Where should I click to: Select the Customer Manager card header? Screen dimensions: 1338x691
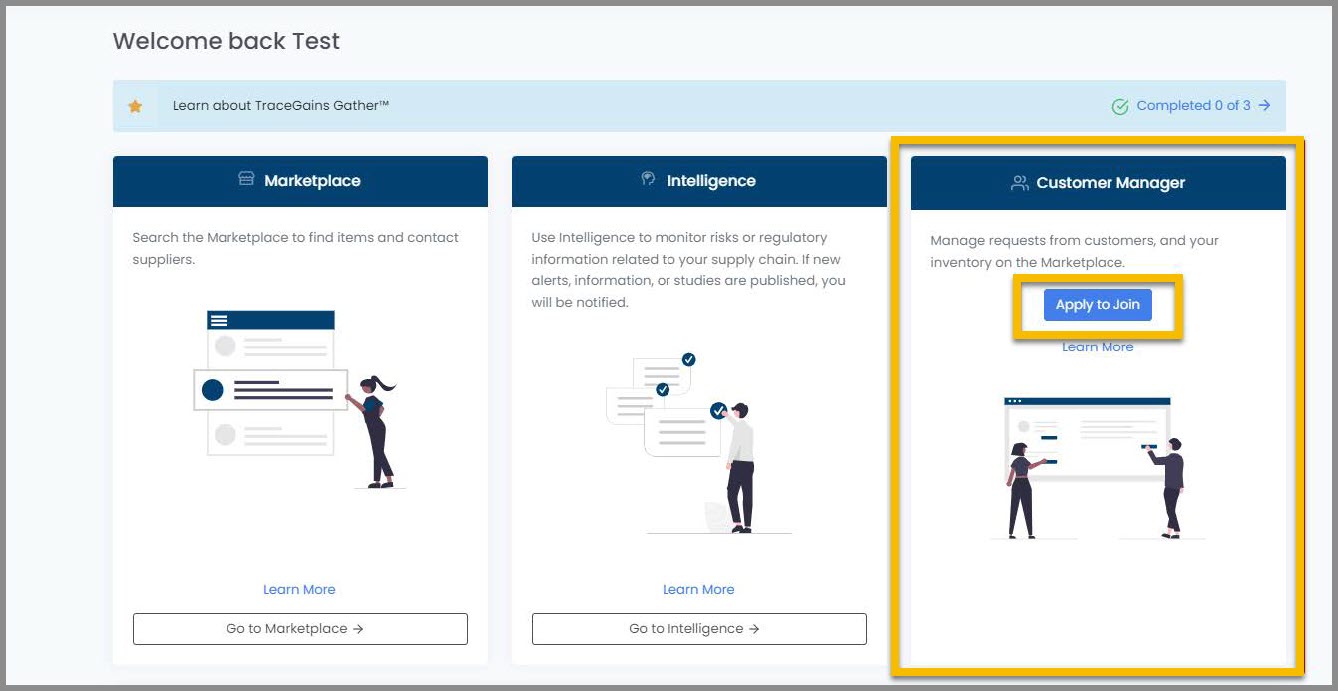[1097, 182]
